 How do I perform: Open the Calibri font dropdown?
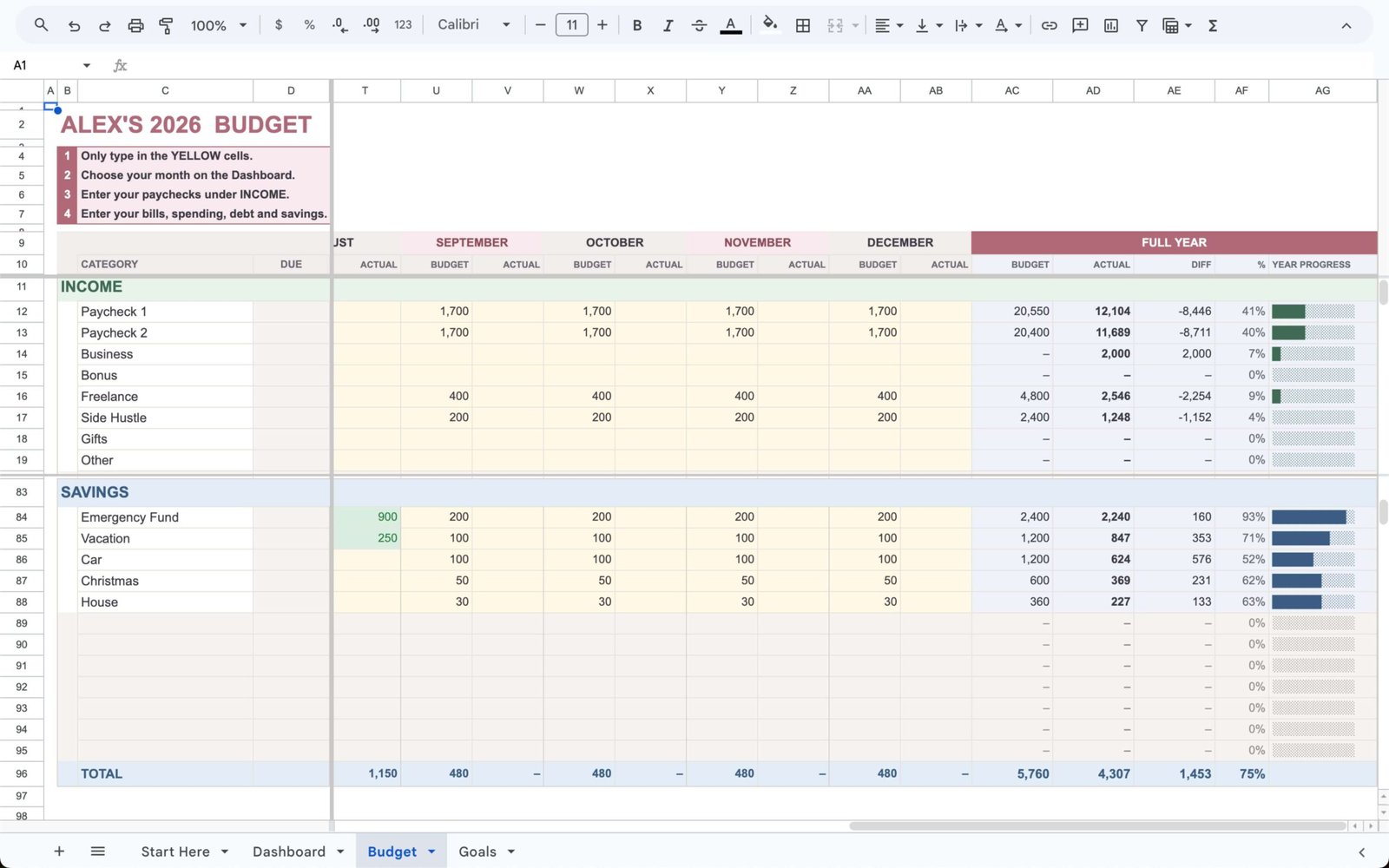point(474,25)
